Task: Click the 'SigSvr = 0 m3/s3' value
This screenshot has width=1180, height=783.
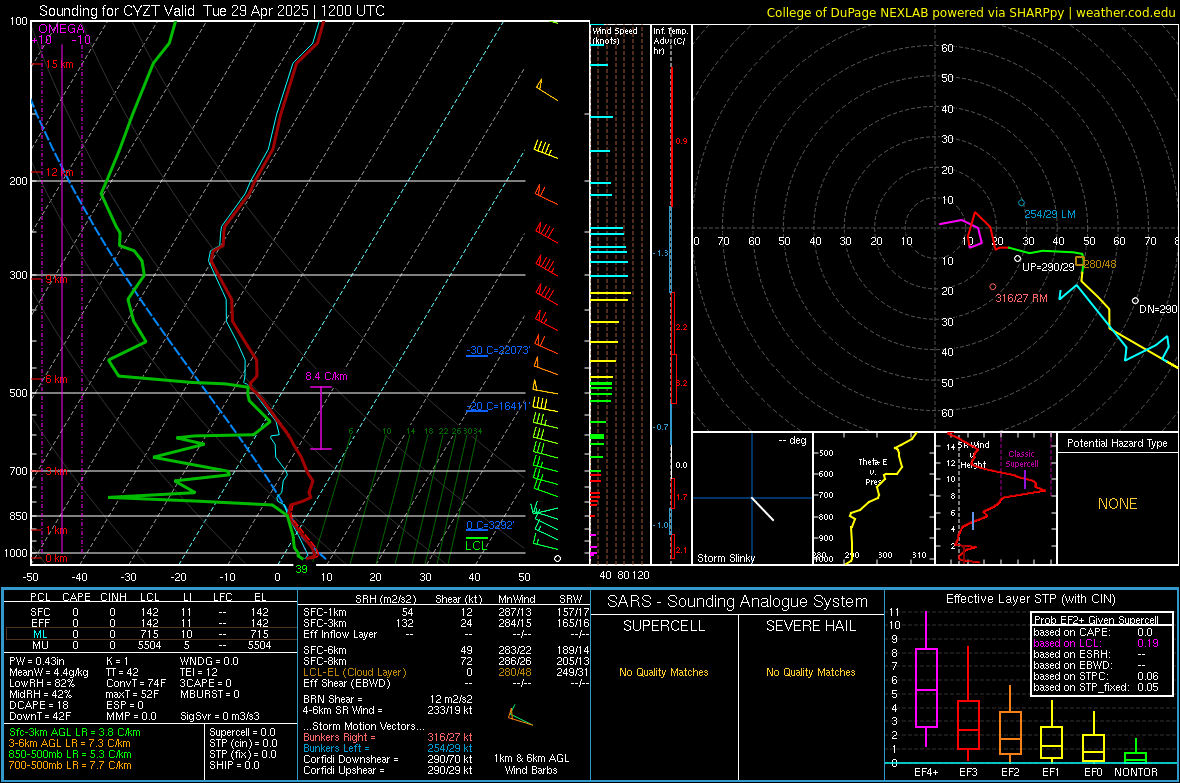Action: click(220, 717)
